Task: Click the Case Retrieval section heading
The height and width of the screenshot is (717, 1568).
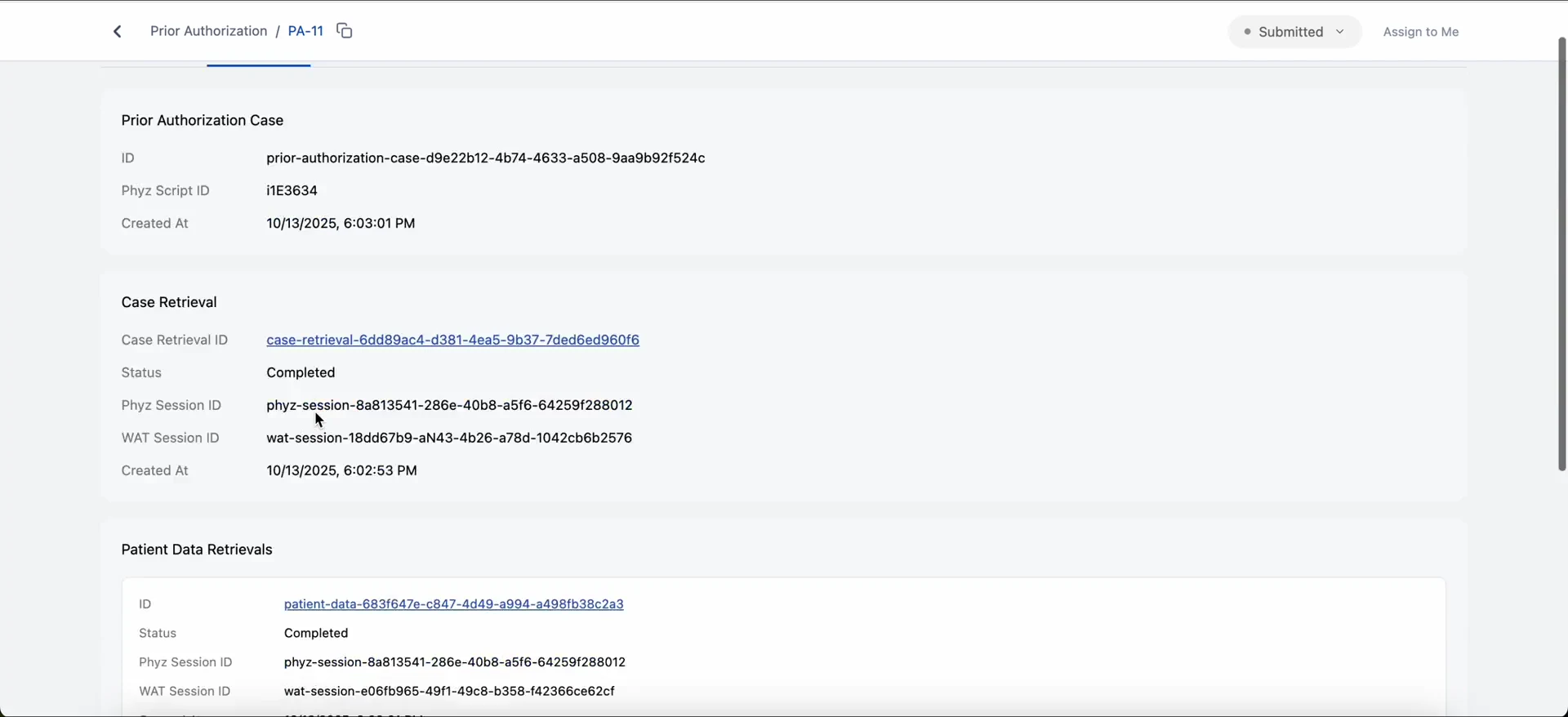Action: coord(169,302)
